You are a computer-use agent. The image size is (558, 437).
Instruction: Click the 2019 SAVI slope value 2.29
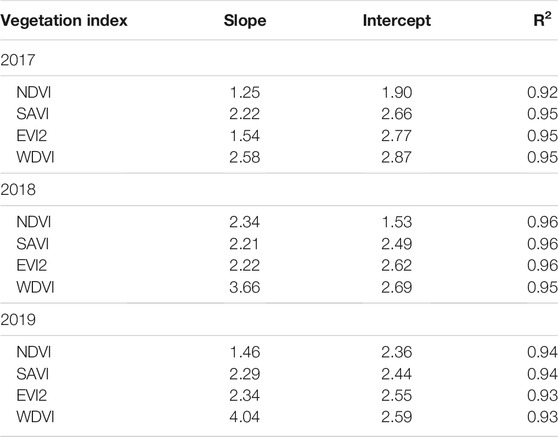[244, 374]
